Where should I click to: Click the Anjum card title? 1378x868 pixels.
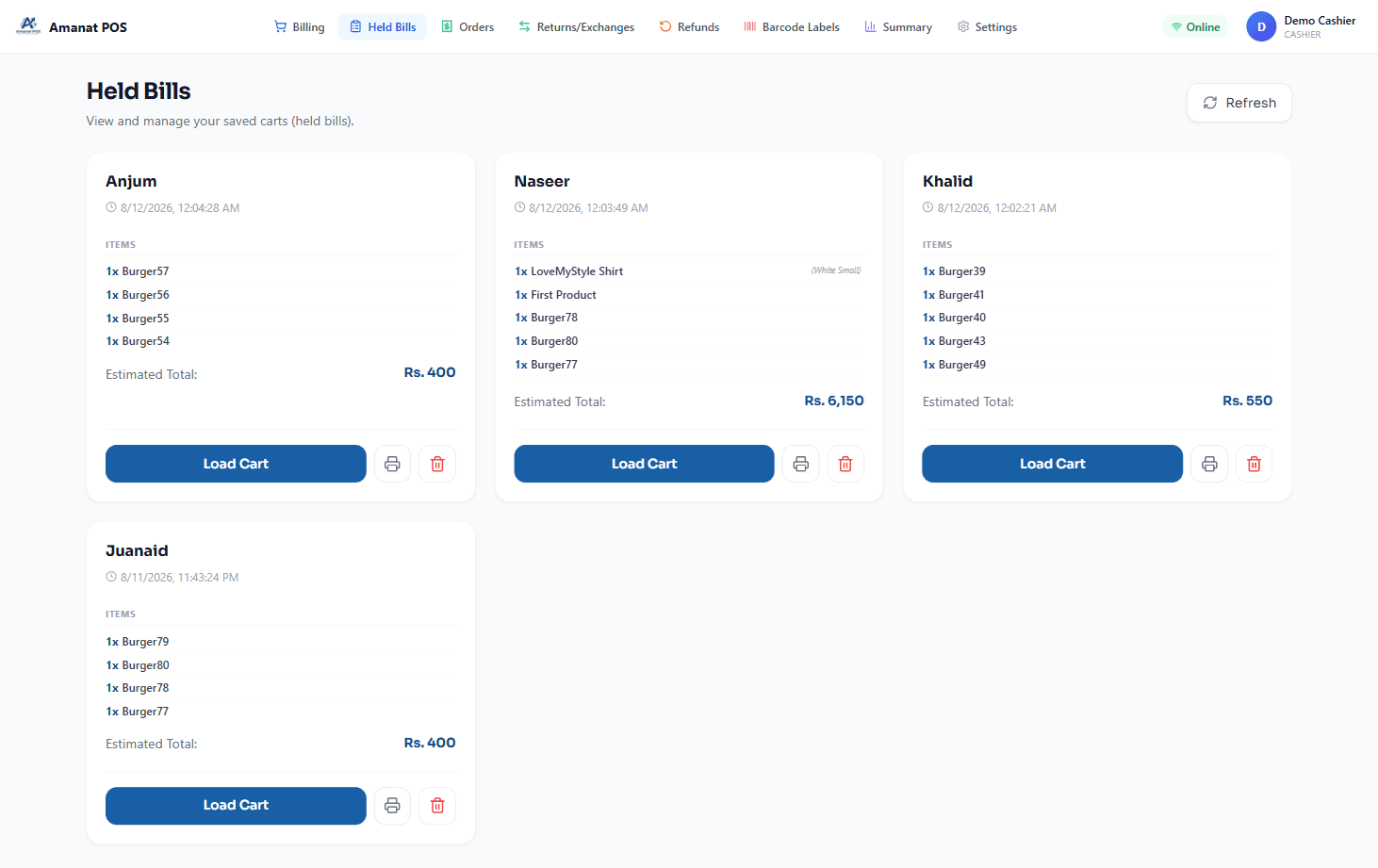131,181
